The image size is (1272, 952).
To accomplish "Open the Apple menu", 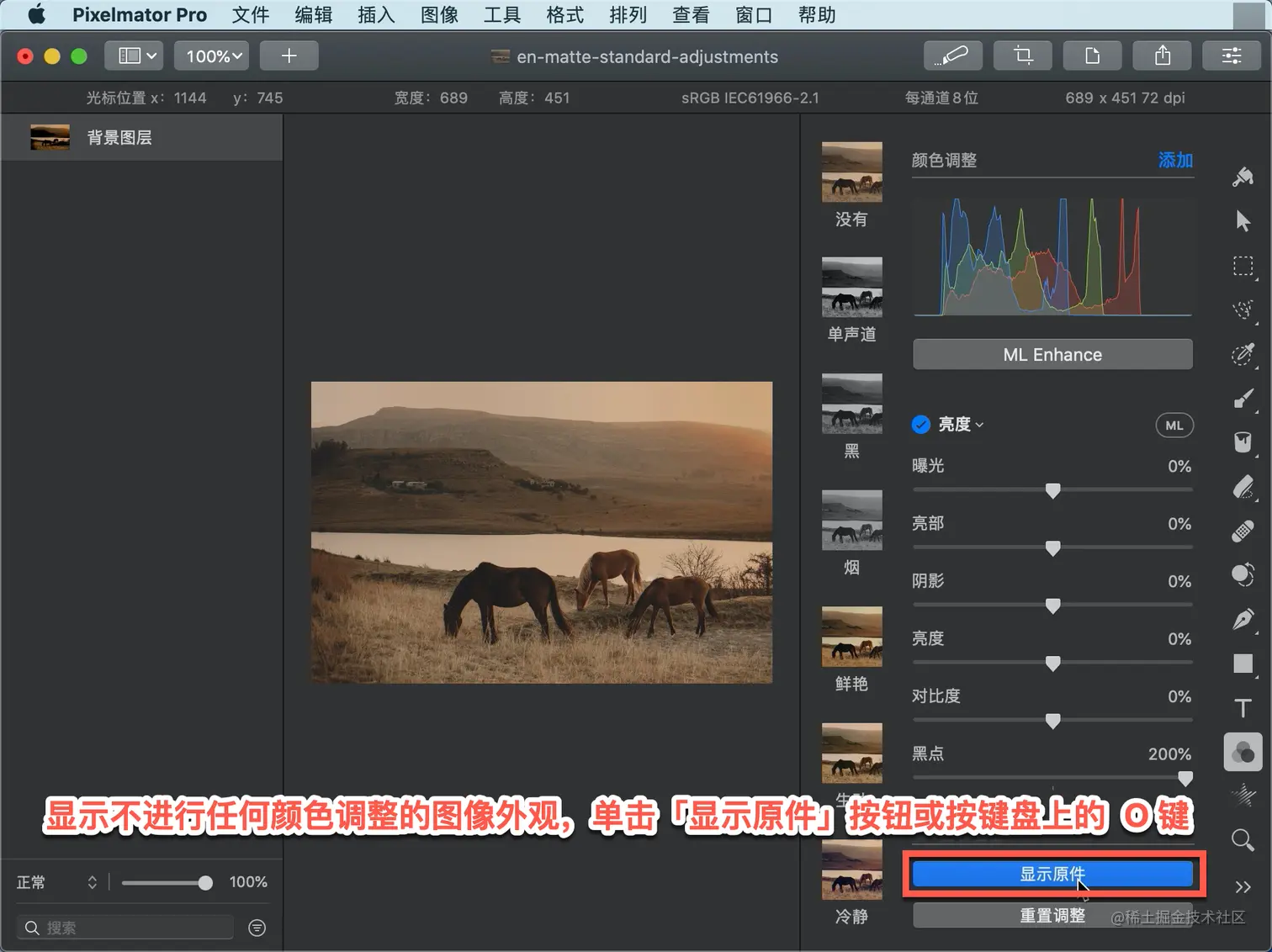I will coord(36,14).
